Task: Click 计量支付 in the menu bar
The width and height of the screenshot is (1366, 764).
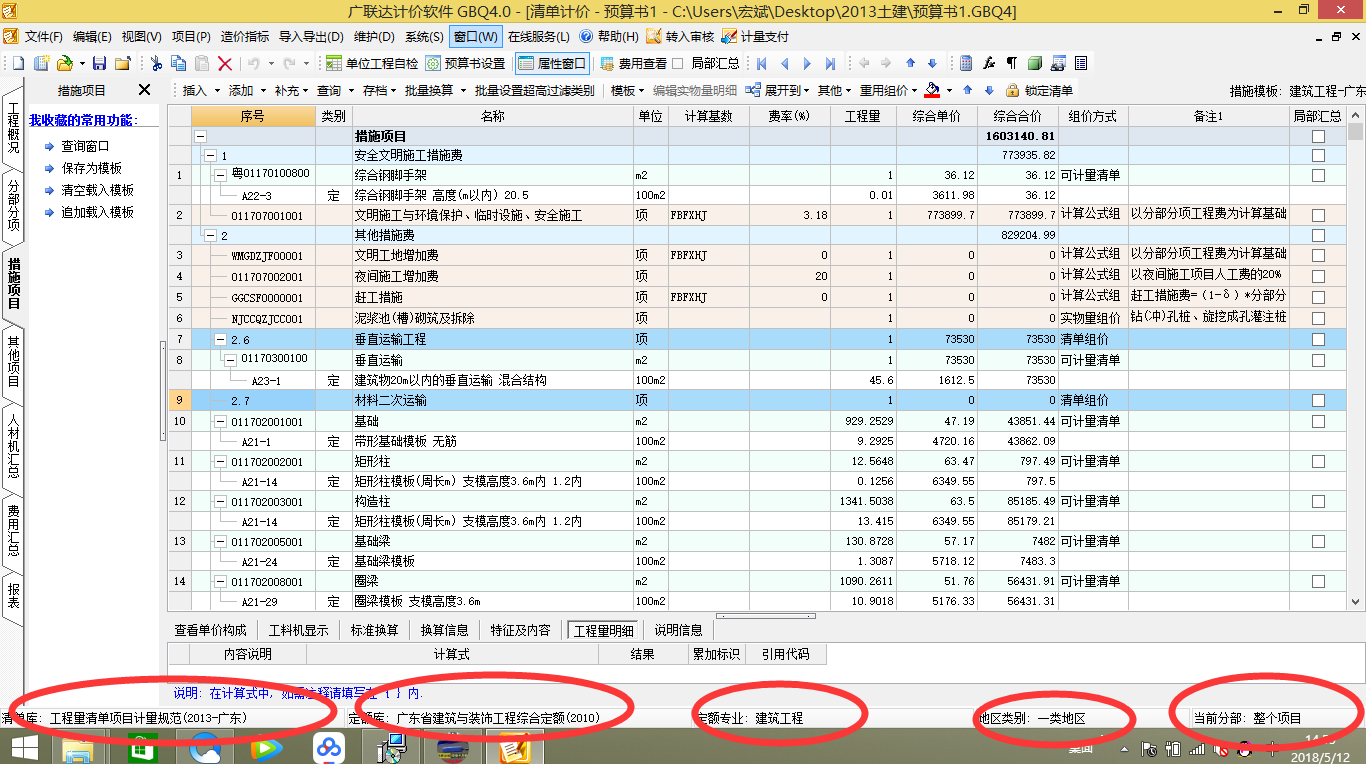Action: click(x=755, y=37)
